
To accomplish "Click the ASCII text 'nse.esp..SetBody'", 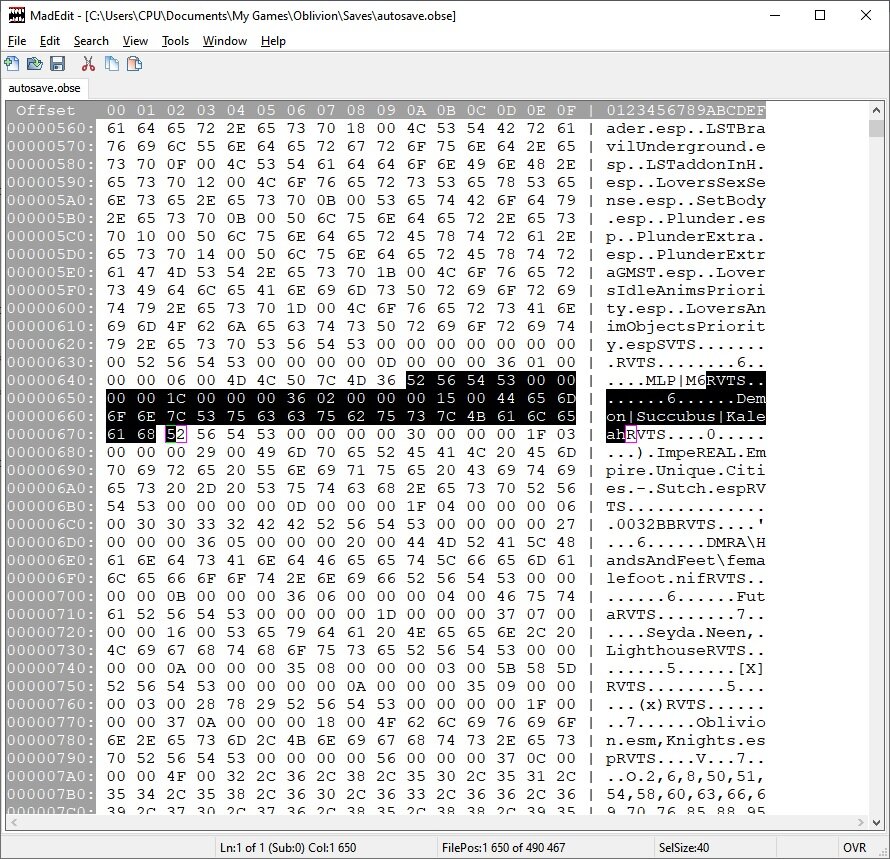I will tap(686, 200).
